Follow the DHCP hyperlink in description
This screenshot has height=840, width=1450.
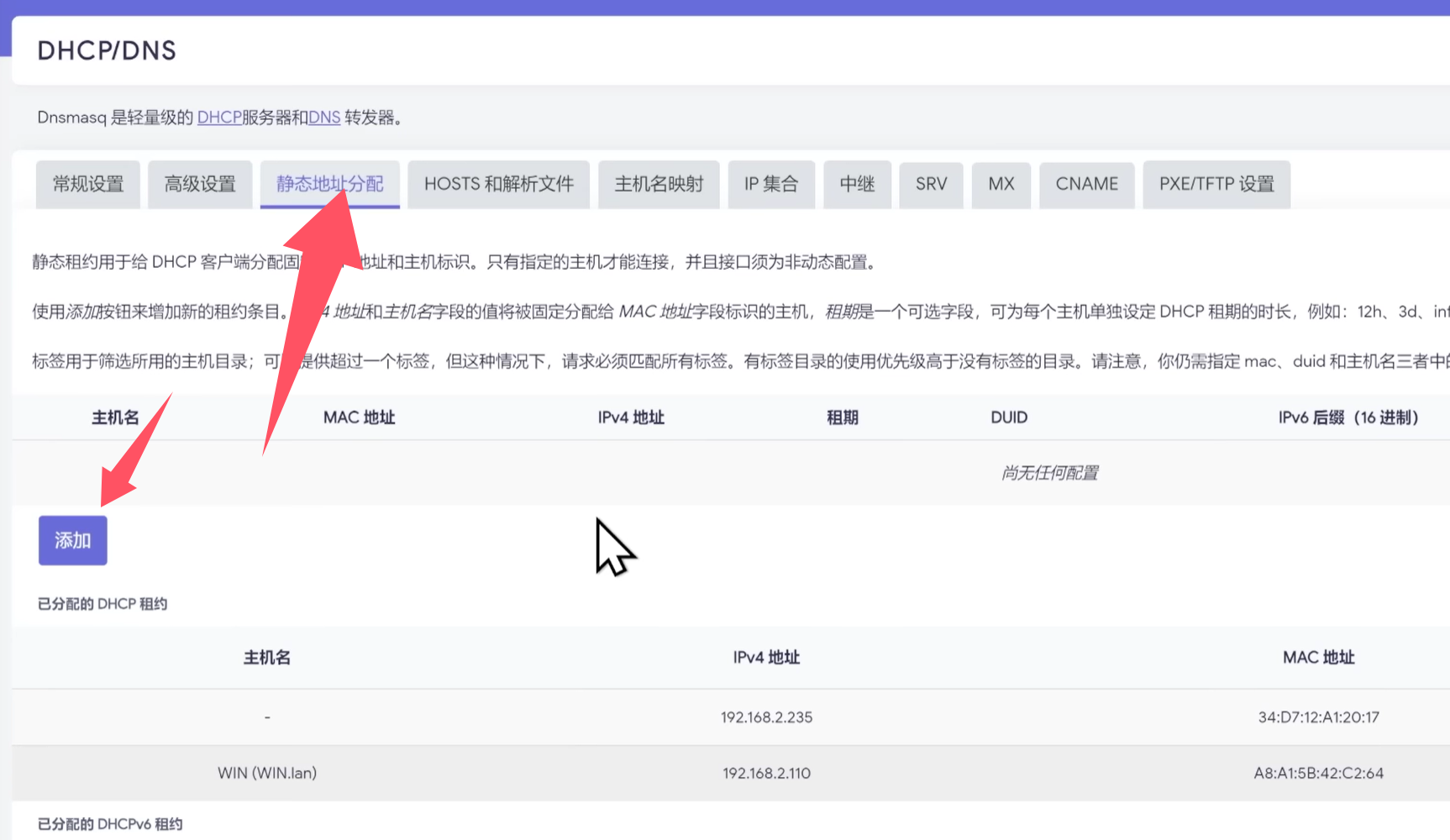click(219, 118)
